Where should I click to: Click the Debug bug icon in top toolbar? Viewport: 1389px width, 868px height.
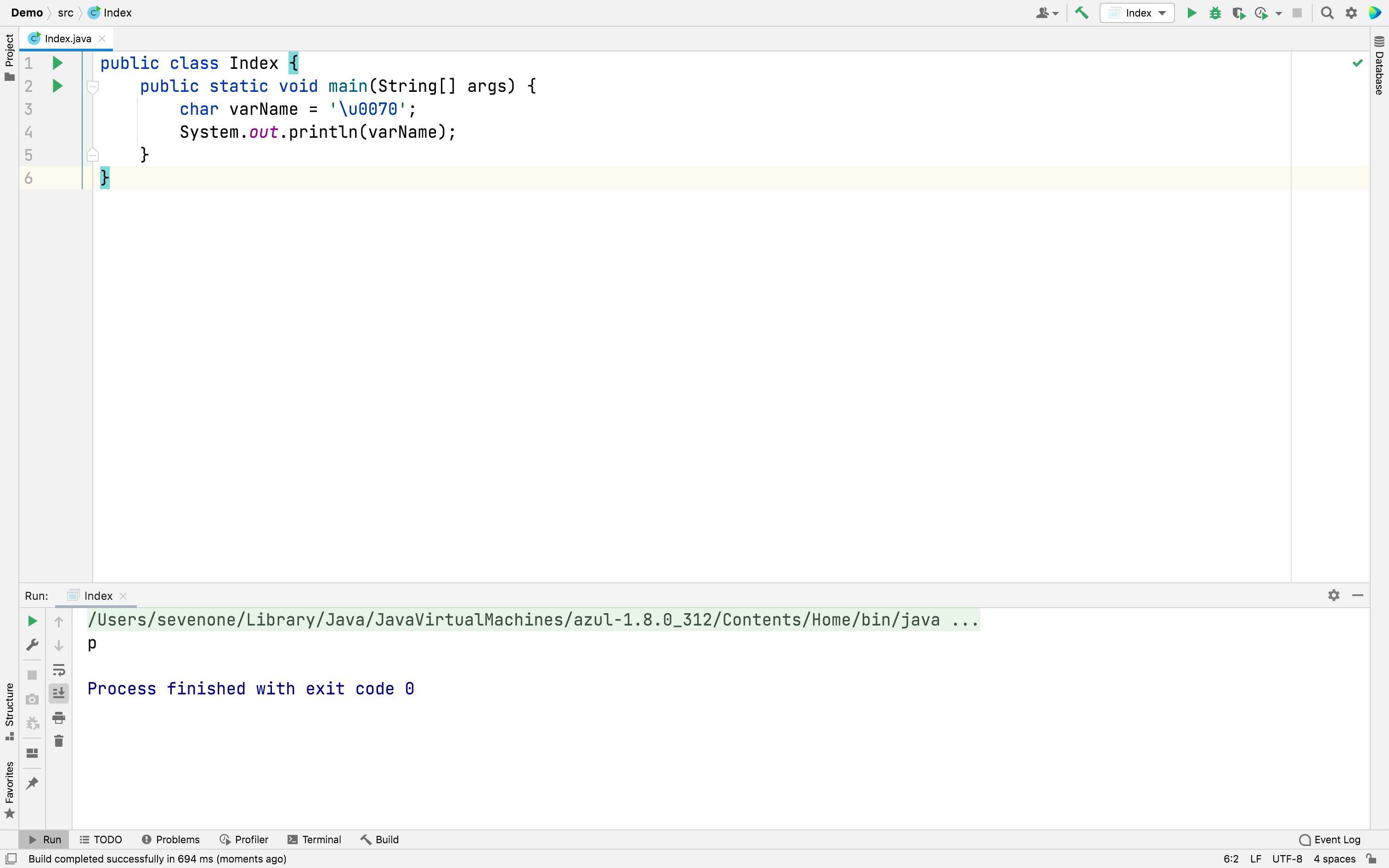point(1214,13)
